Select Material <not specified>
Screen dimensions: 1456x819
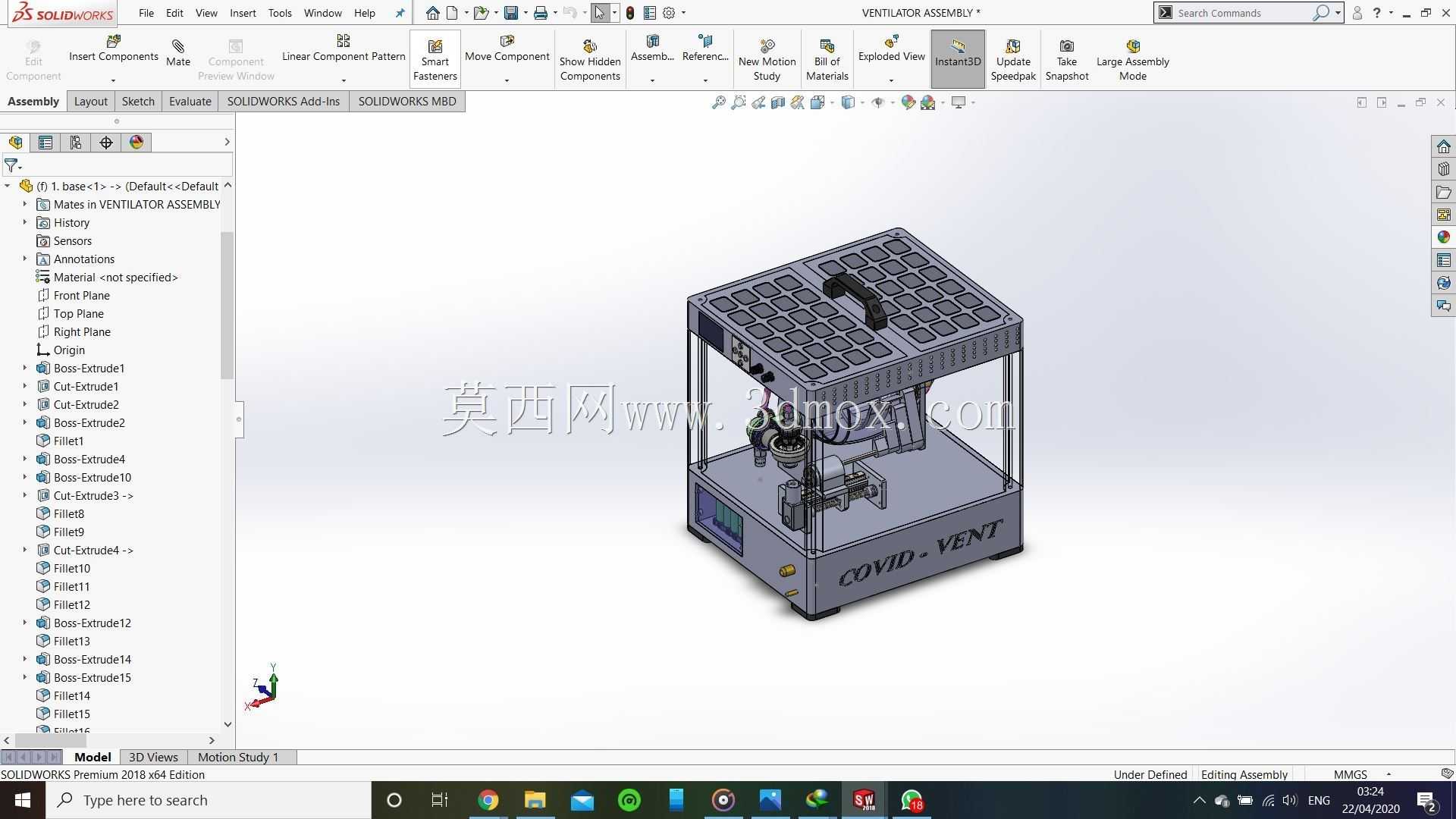[x=116, y=277]
